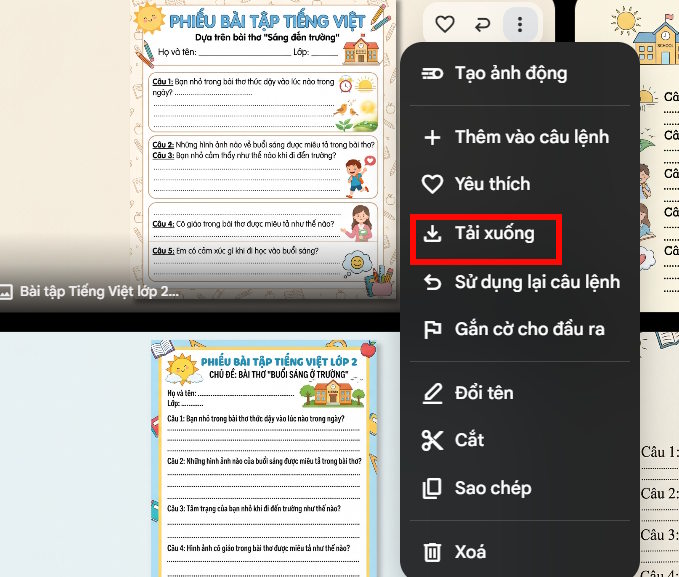Click the Bài tập Tiếng Việt lớp 2 caption
This screenshot has width=679, height=577.
click(99, 291)
